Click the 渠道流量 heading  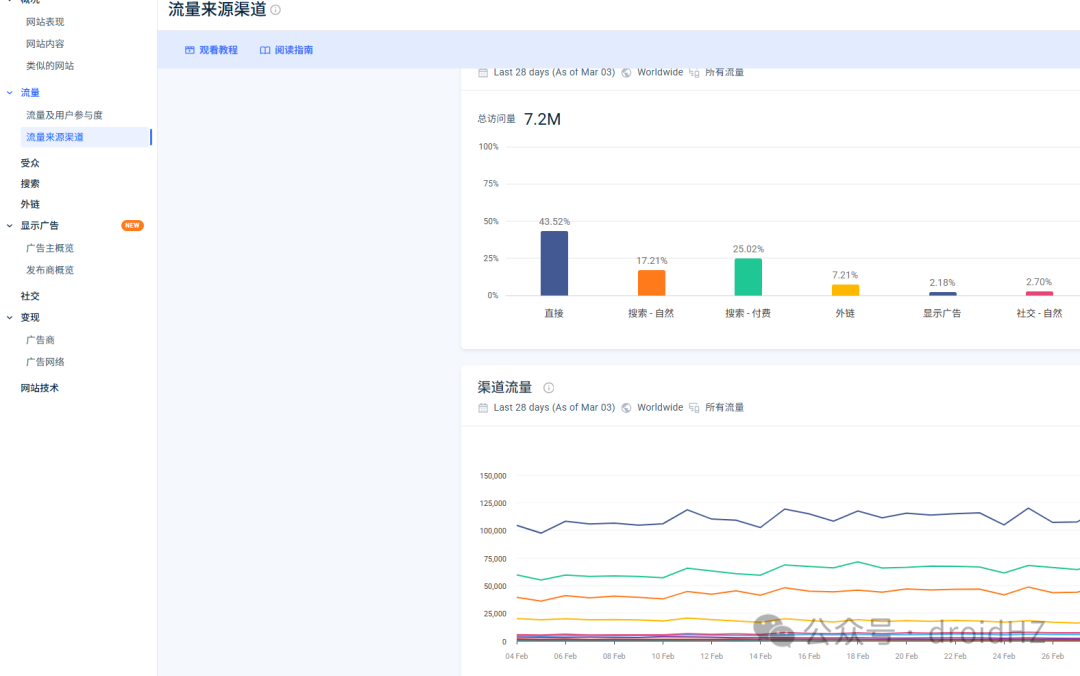[x=505, y=388]
